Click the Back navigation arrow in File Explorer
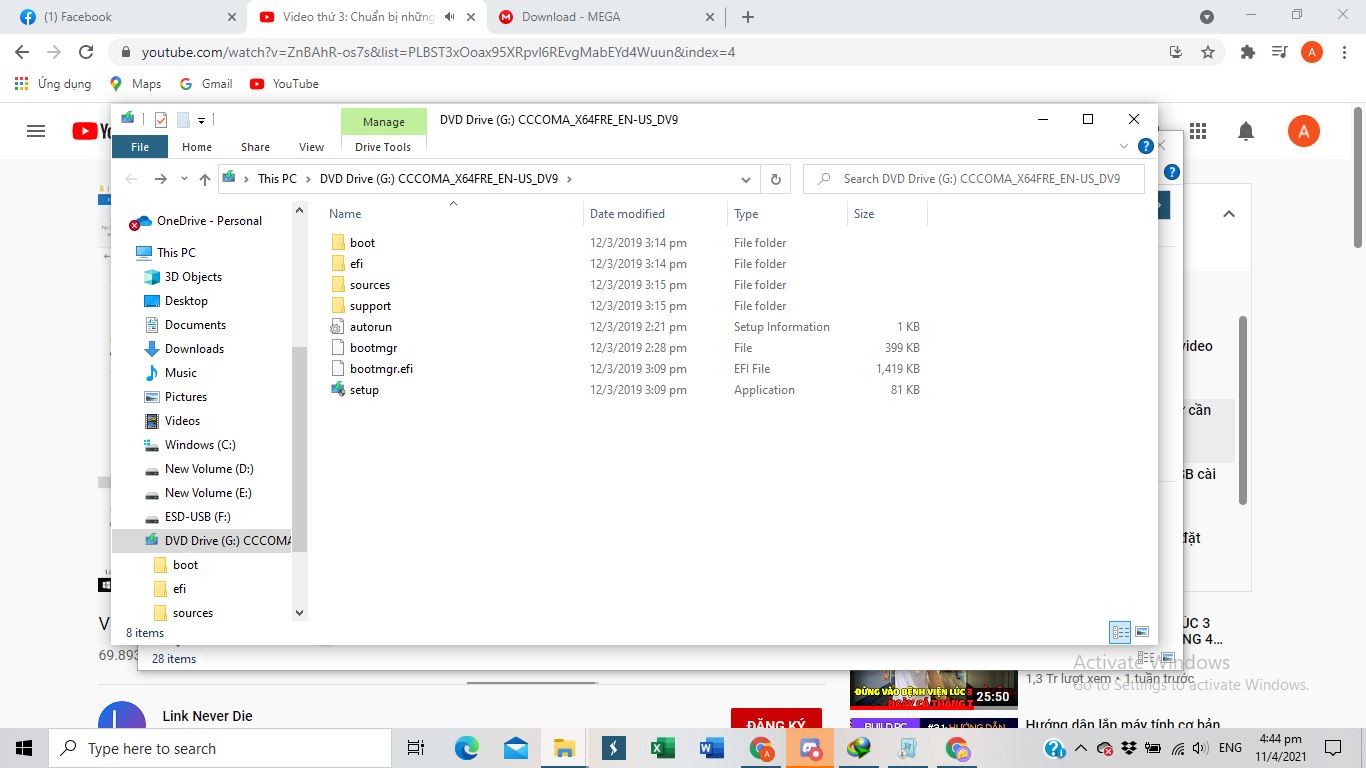This screenshot has height=768, width=1366. coord(131,178)
